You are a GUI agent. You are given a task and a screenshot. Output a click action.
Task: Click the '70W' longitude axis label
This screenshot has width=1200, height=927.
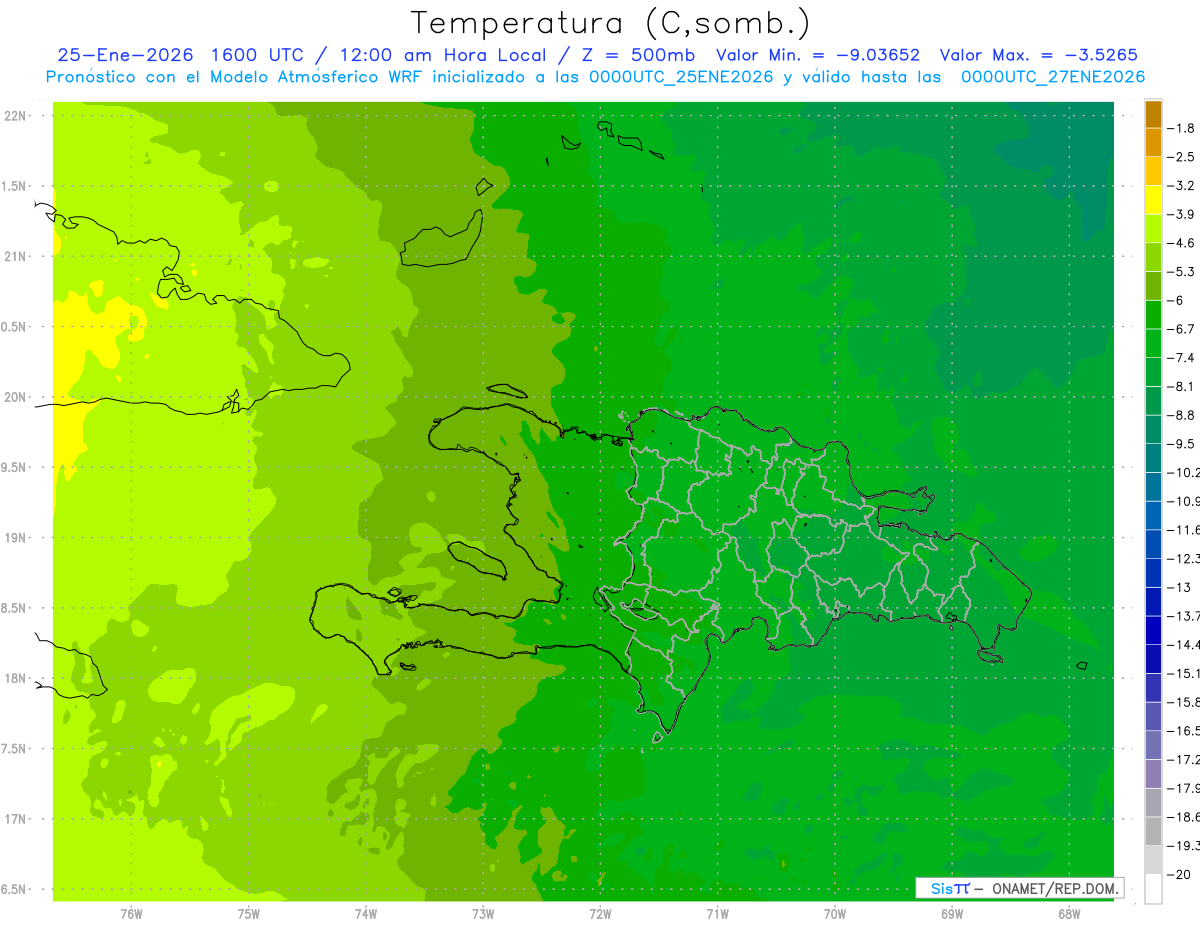(835, 914)
